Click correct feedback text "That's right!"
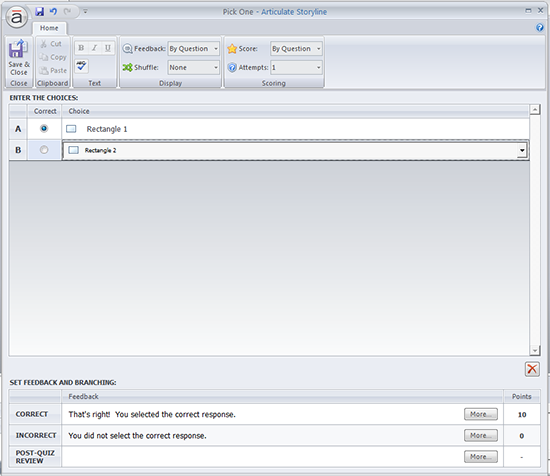This screenshot has width=550, height=476. [89, 414]
